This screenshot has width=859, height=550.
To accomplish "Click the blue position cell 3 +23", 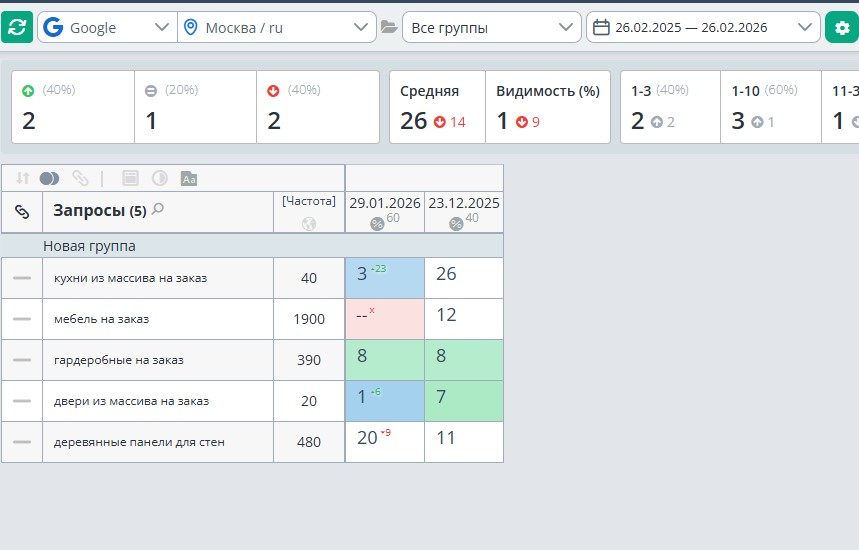I will point(385,278).
